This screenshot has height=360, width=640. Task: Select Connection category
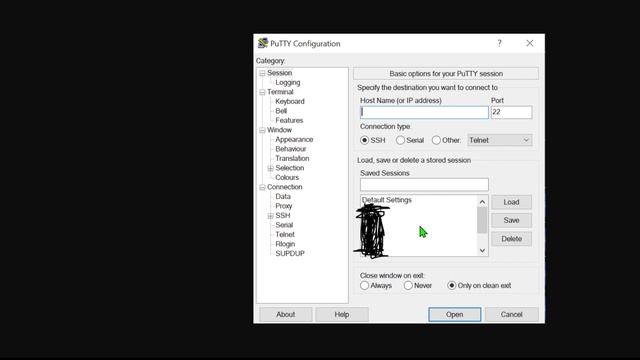coord(284,187)
